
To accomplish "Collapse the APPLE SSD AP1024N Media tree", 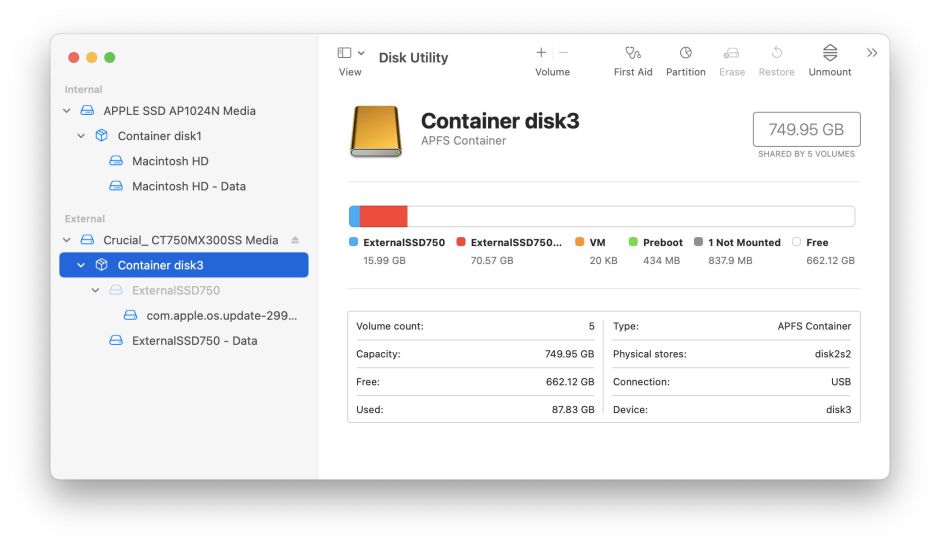I will tap(67, 111).
